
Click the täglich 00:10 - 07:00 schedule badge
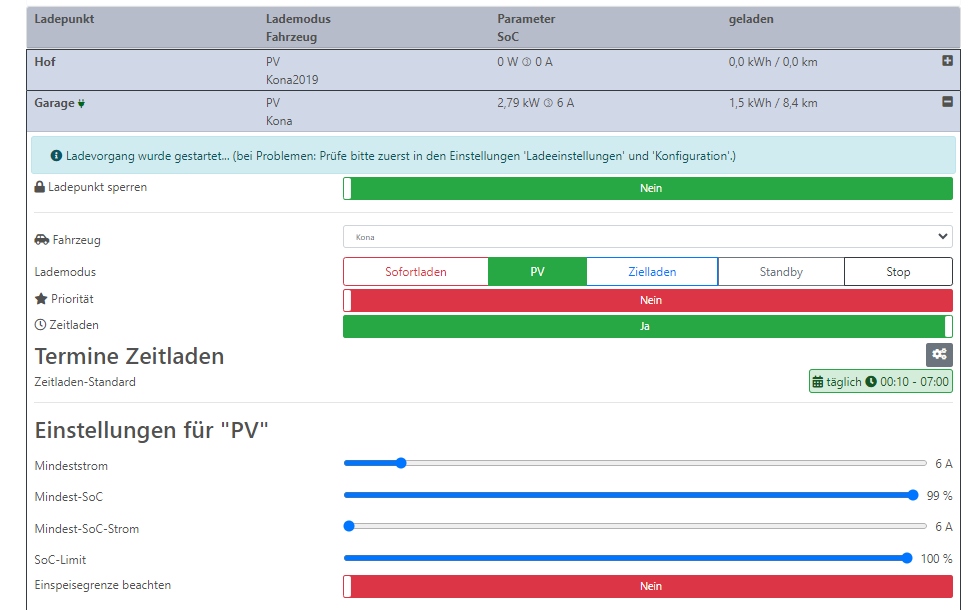point(881,382)
